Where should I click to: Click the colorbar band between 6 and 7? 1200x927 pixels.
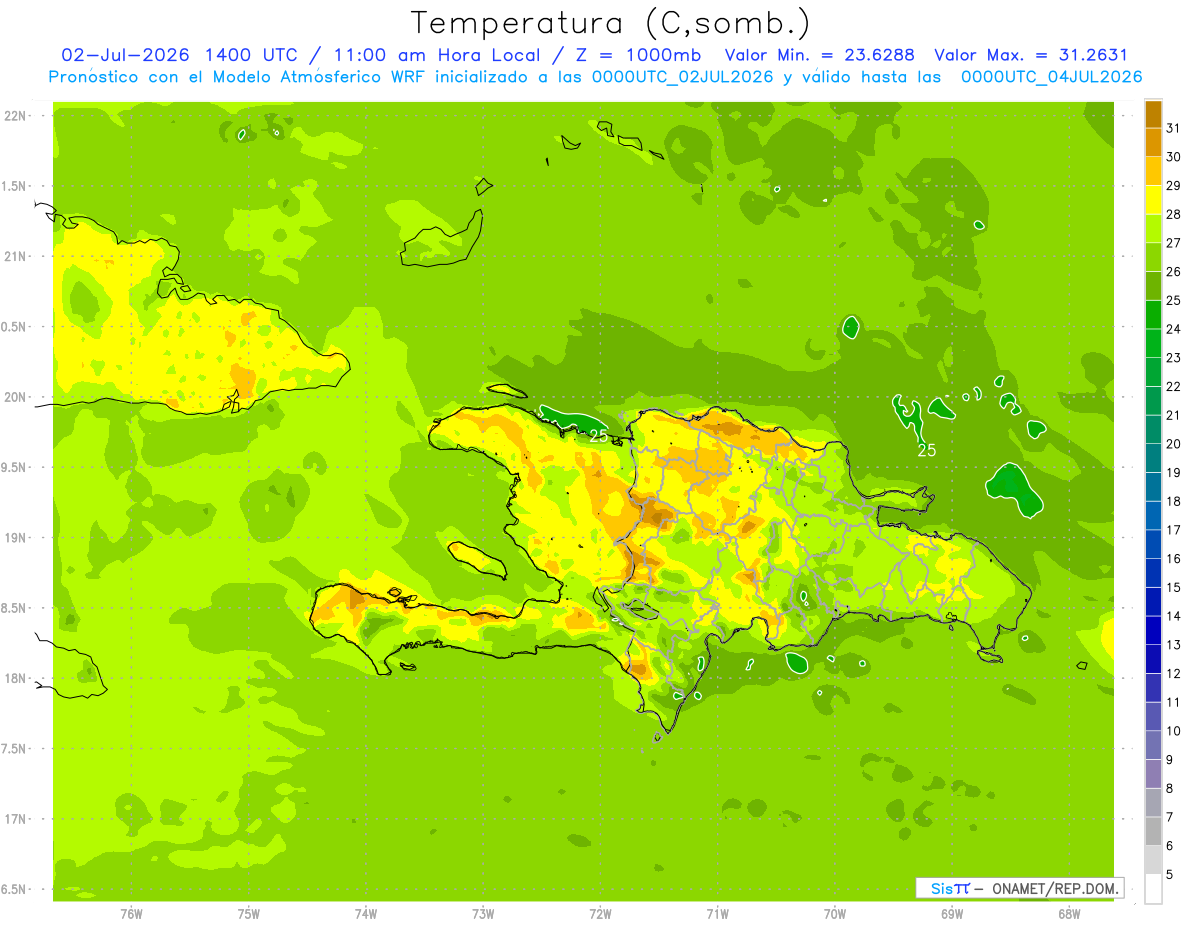(1153, 831)
